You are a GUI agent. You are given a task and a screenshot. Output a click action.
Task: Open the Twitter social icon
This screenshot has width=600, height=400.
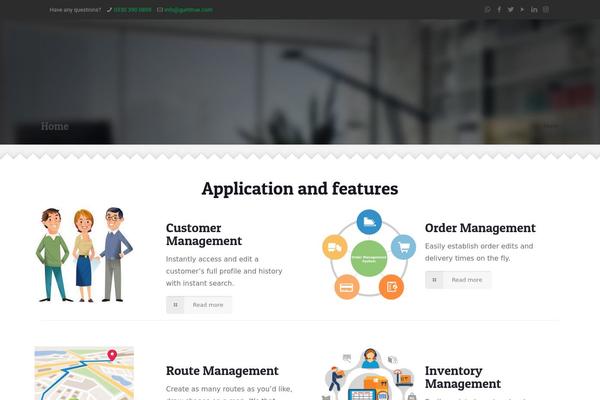[510, 10]
